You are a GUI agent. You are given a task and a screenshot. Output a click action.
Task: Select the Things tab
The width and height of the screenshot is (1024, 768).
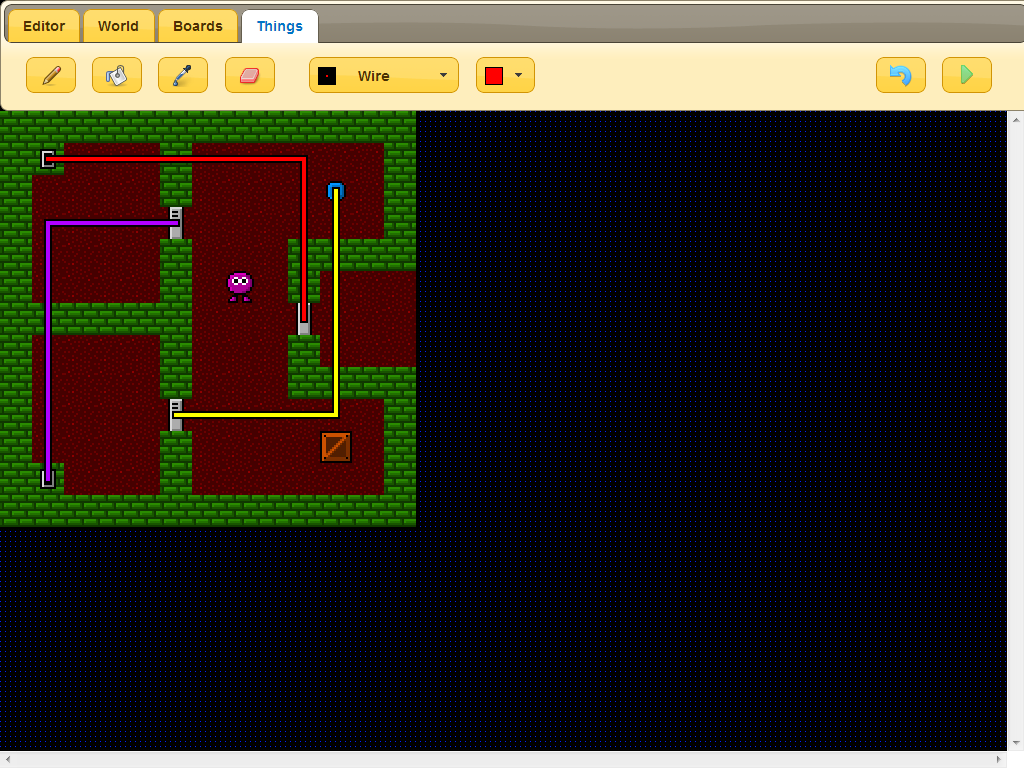click(280, 26)
